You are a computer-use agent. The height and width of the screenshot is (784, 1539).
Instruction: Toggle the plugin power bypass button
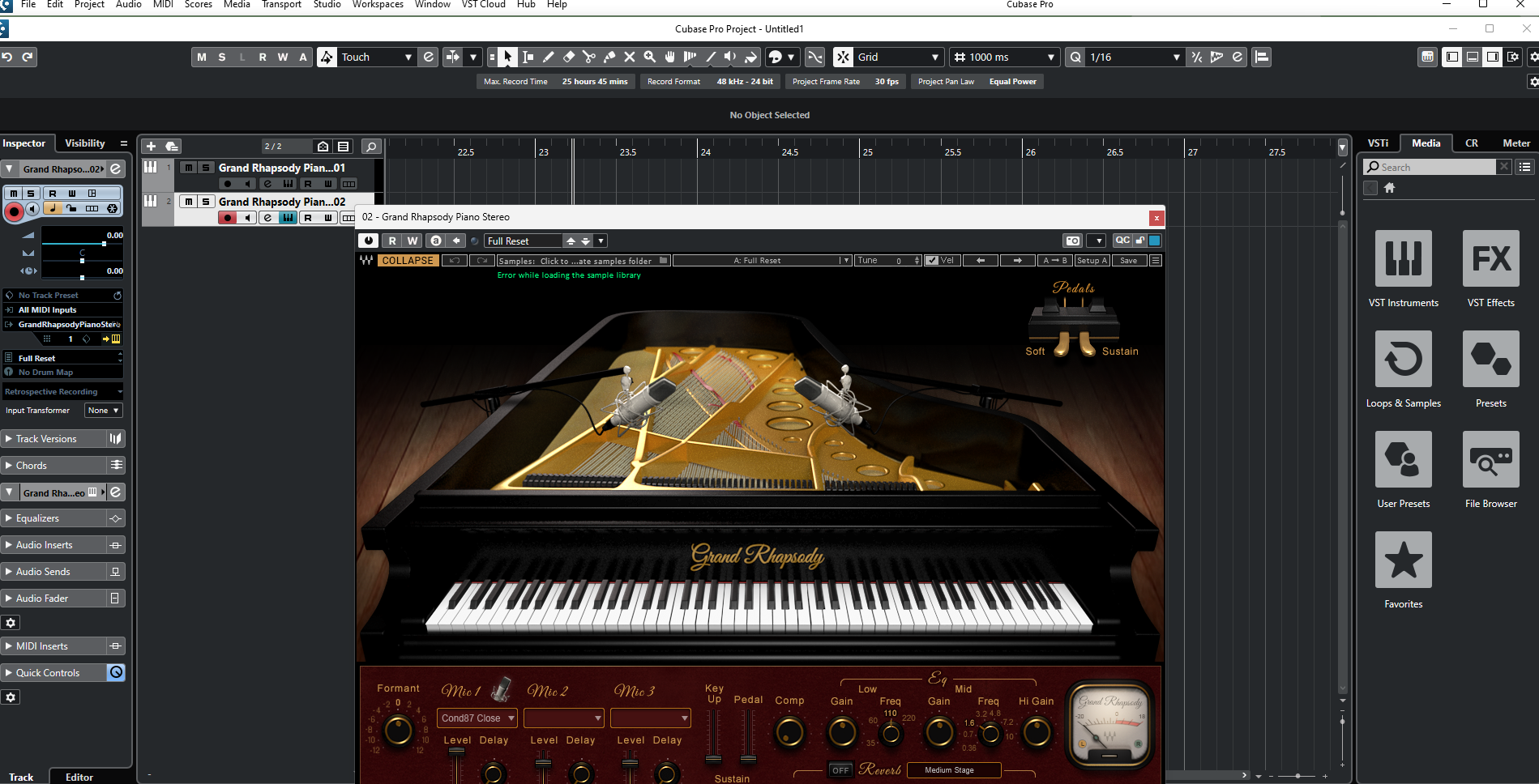[369, 241]
